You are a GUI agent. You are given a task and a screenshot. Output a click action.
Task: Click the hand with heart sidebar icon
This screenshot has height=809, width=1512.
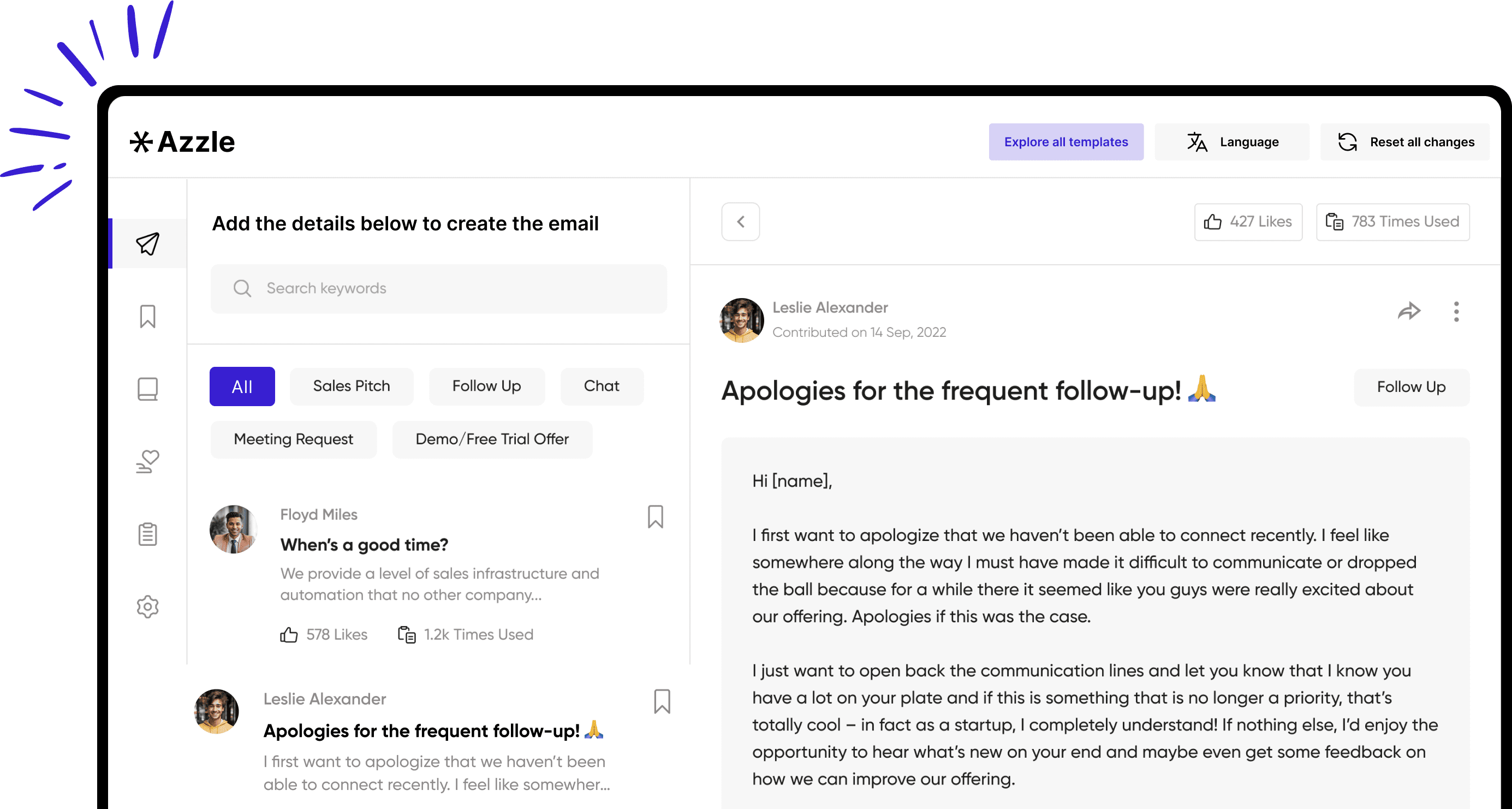tap(148, 461)
